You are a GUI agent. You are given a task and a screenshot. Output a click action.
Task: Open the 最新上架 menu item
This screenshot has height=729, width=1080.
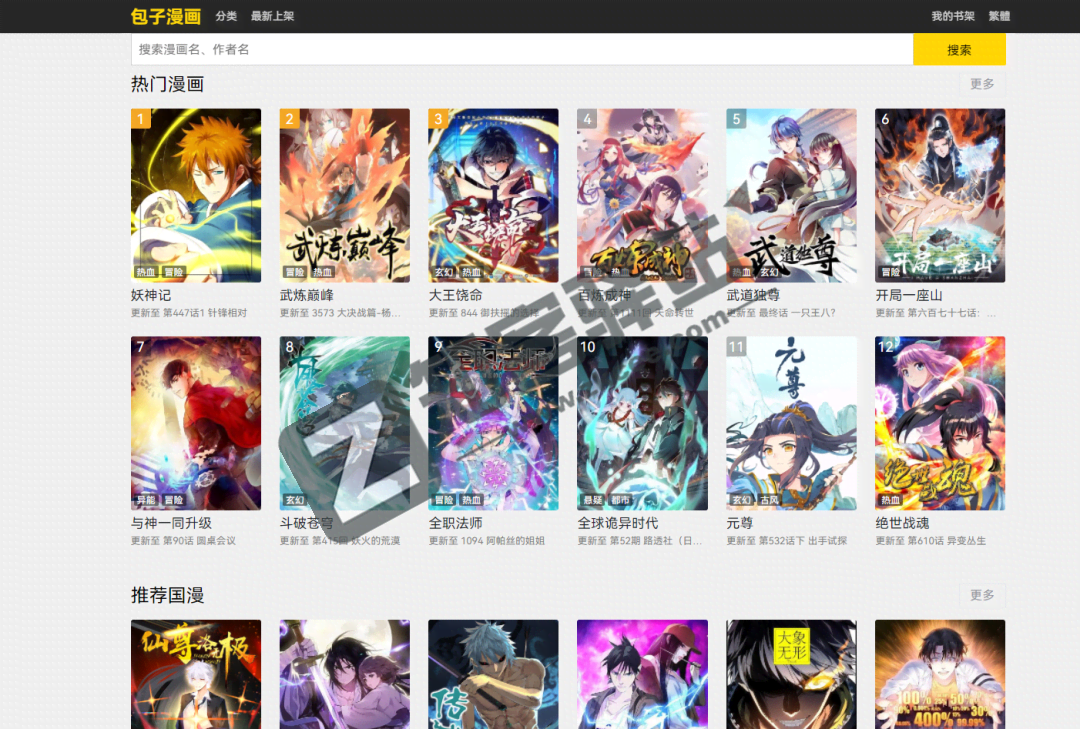click(272, 16)
